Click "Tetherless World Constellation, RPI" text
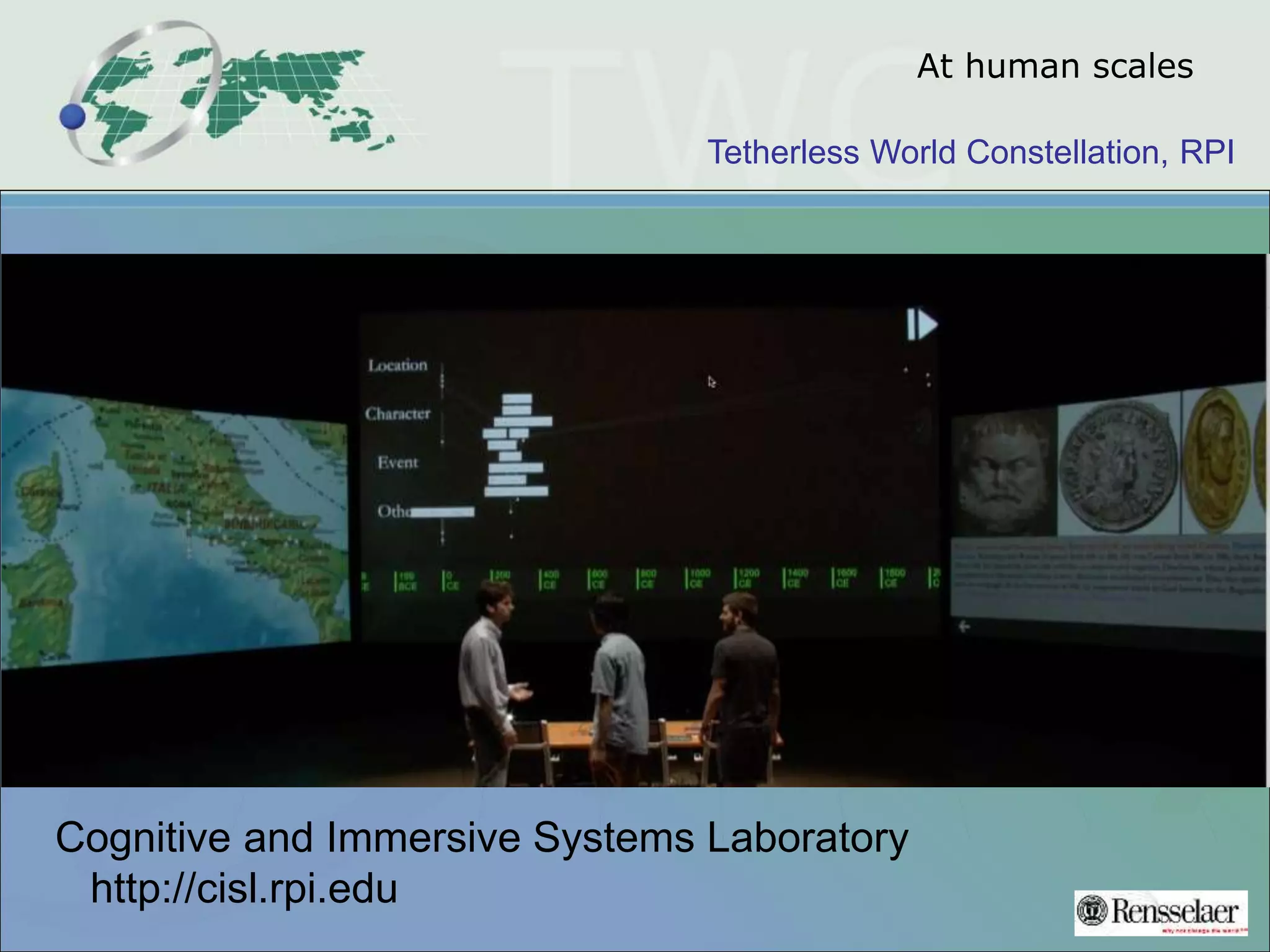Viewport: 1270px width, 952px height. pos(970,152)
